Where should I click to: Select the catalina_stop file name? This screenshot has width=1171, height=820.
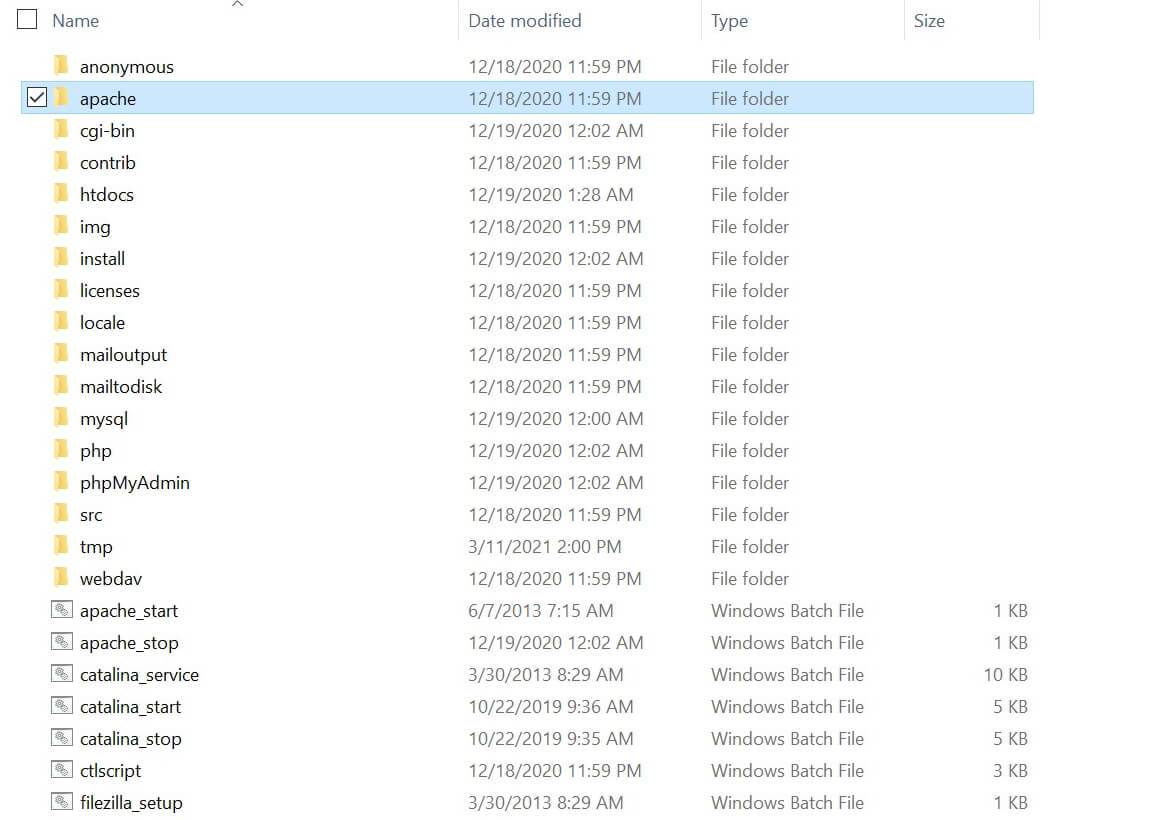pos(130,739)
